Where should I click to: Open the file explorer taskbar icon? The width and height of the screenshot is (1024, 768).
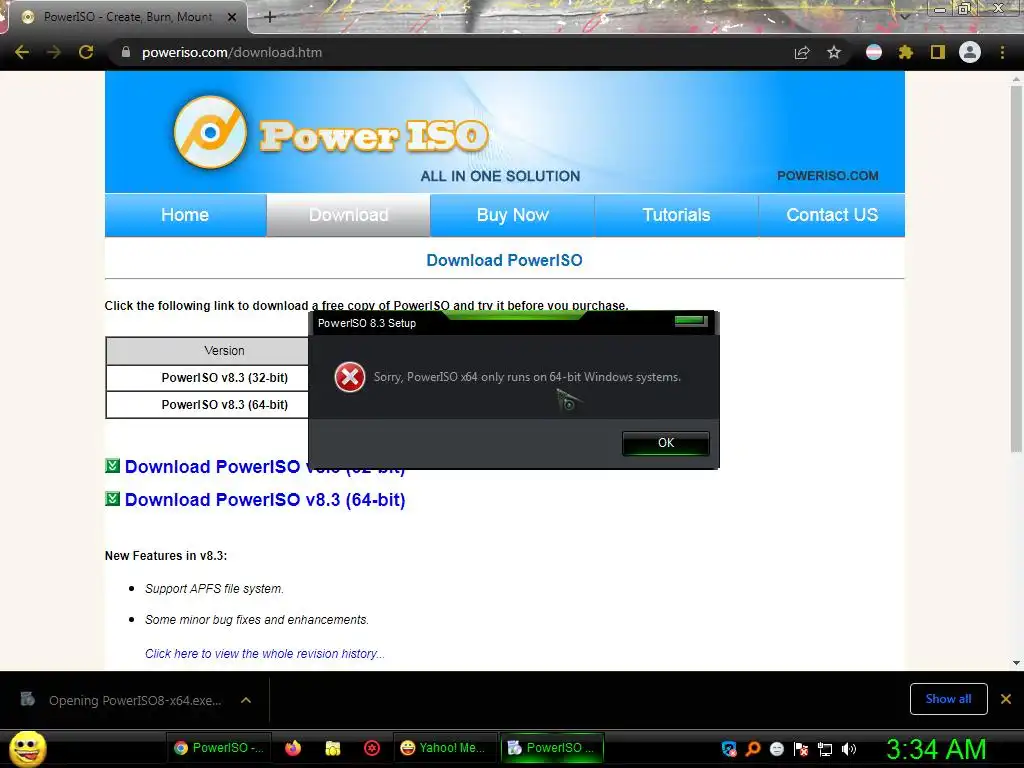[x=333, y=748]
